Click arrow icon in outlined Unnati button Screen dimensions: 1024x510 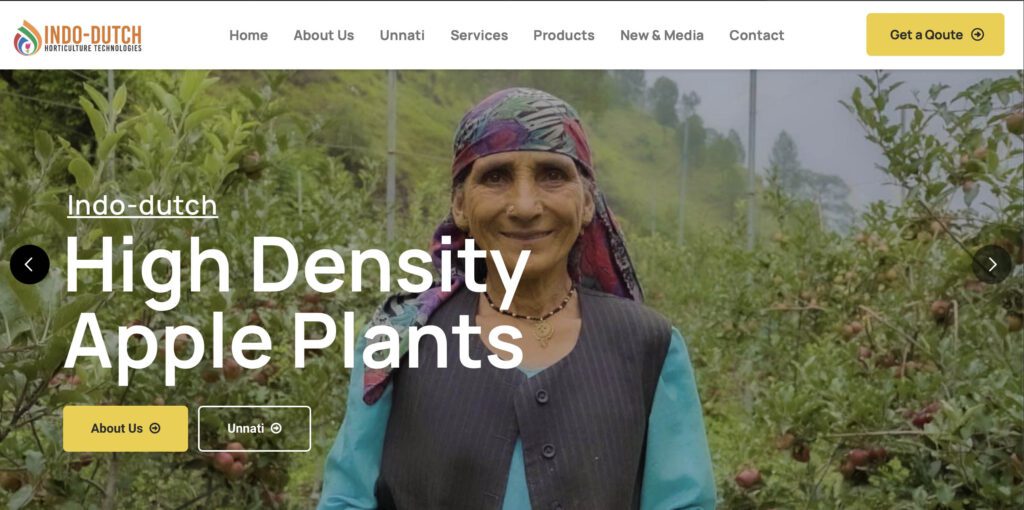(276, 428)
